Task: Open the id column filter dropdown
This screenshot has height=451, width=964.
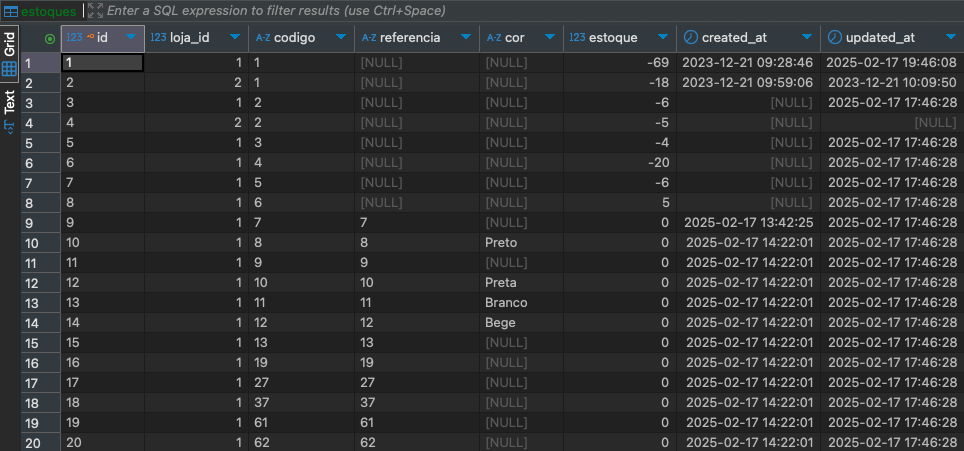Action: click(x=131, y=38)
